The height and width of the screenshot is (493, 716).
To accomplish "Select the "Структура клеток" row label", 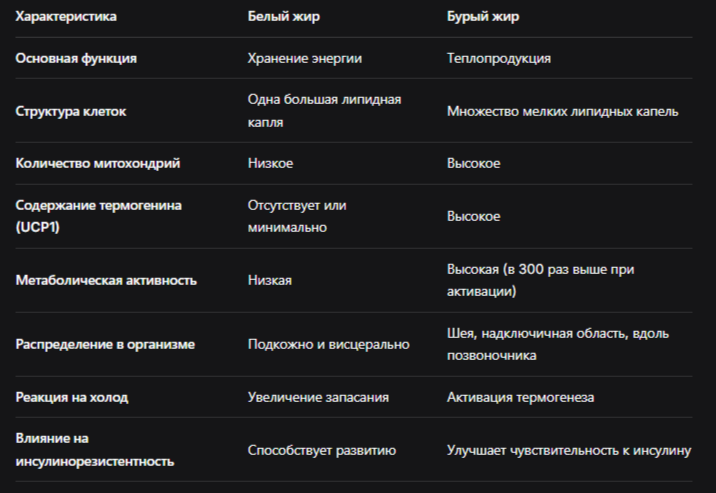I will point(71,110).
